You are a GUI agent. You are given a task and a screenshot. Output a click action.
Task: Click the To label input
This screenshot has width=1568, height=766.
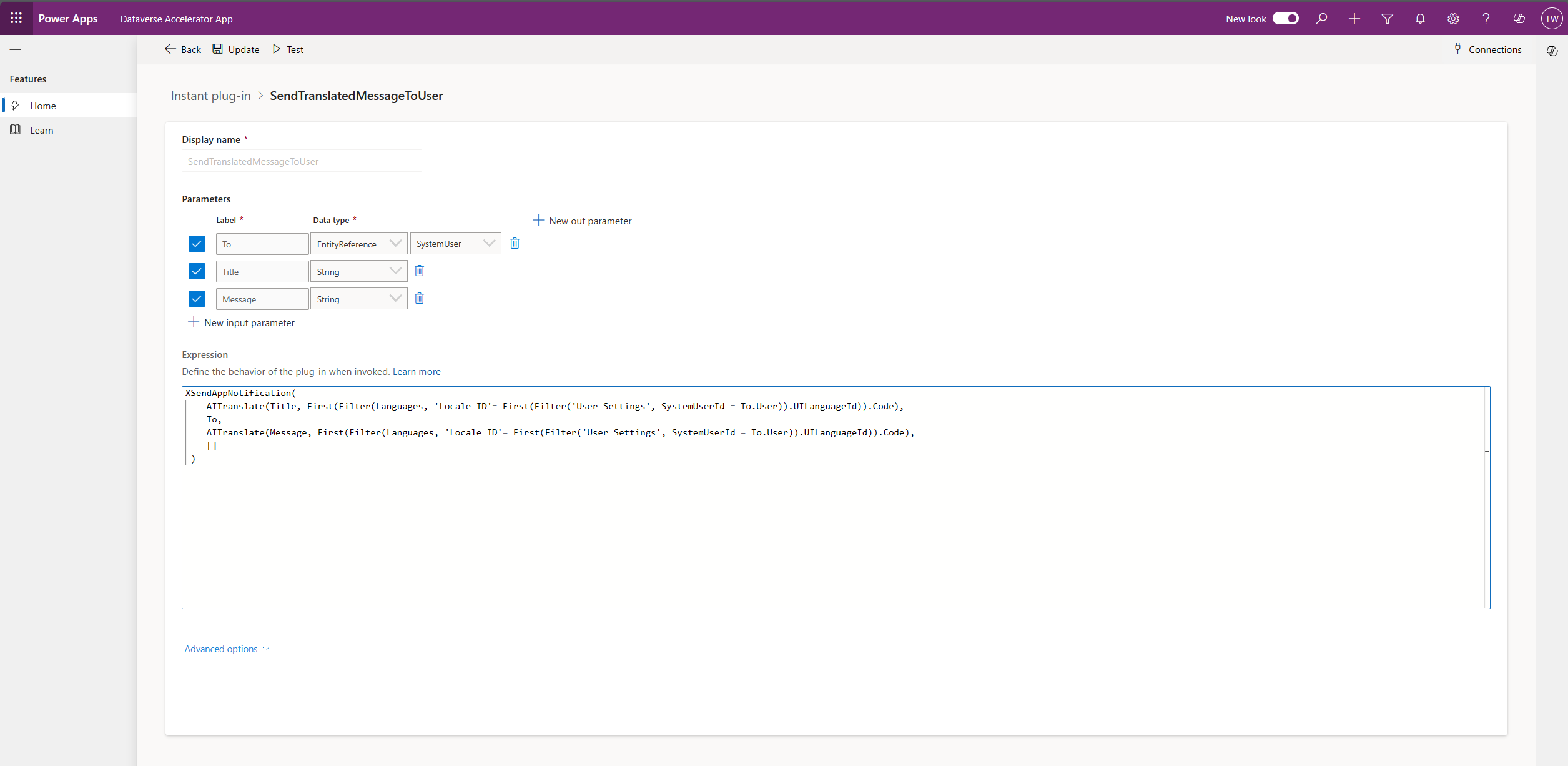pyautogui.click(x=262, y=244)
